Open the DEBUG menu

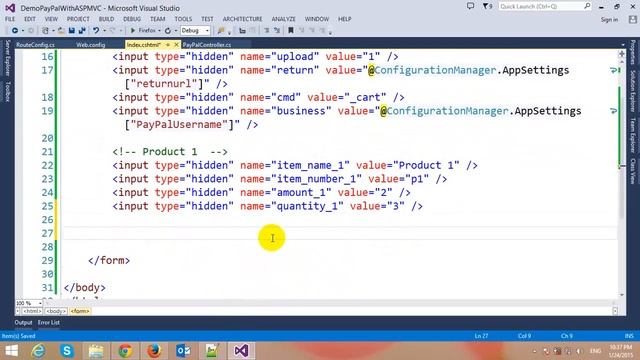click(x=132, y=19)
